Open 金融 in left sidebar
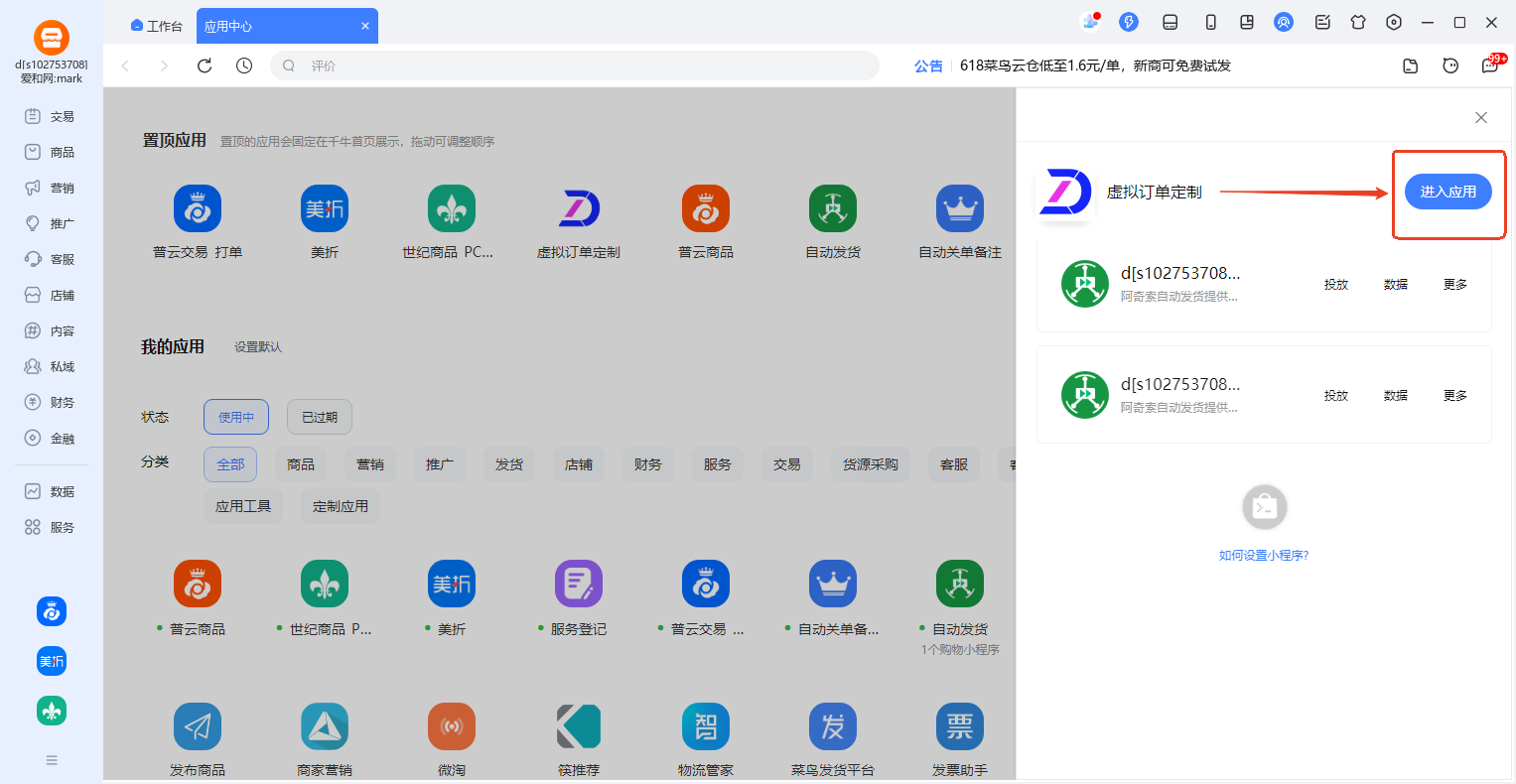The width and height of the screenshot is (1516, 784). [51, 438]
